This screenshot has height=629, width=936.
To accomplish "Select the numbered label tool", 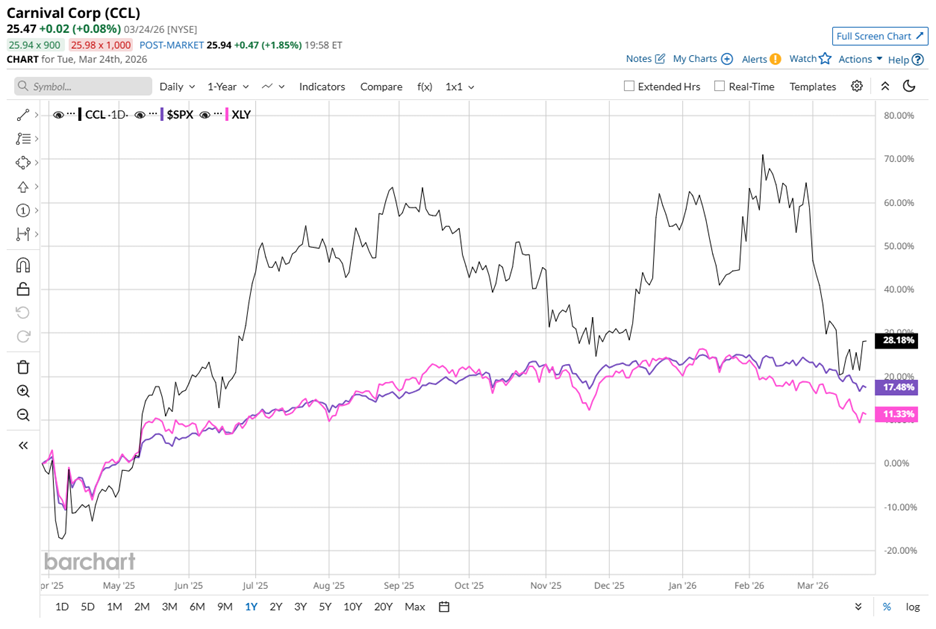I will [23, 211].
